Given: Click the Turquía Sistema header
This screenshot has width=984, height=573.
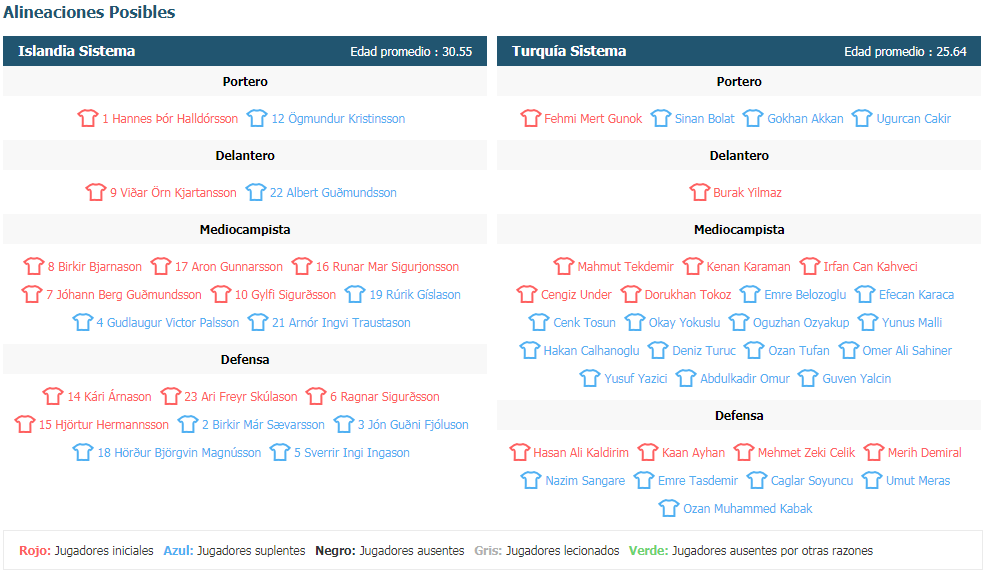Looking at the screenshot, I should [739, 51].
